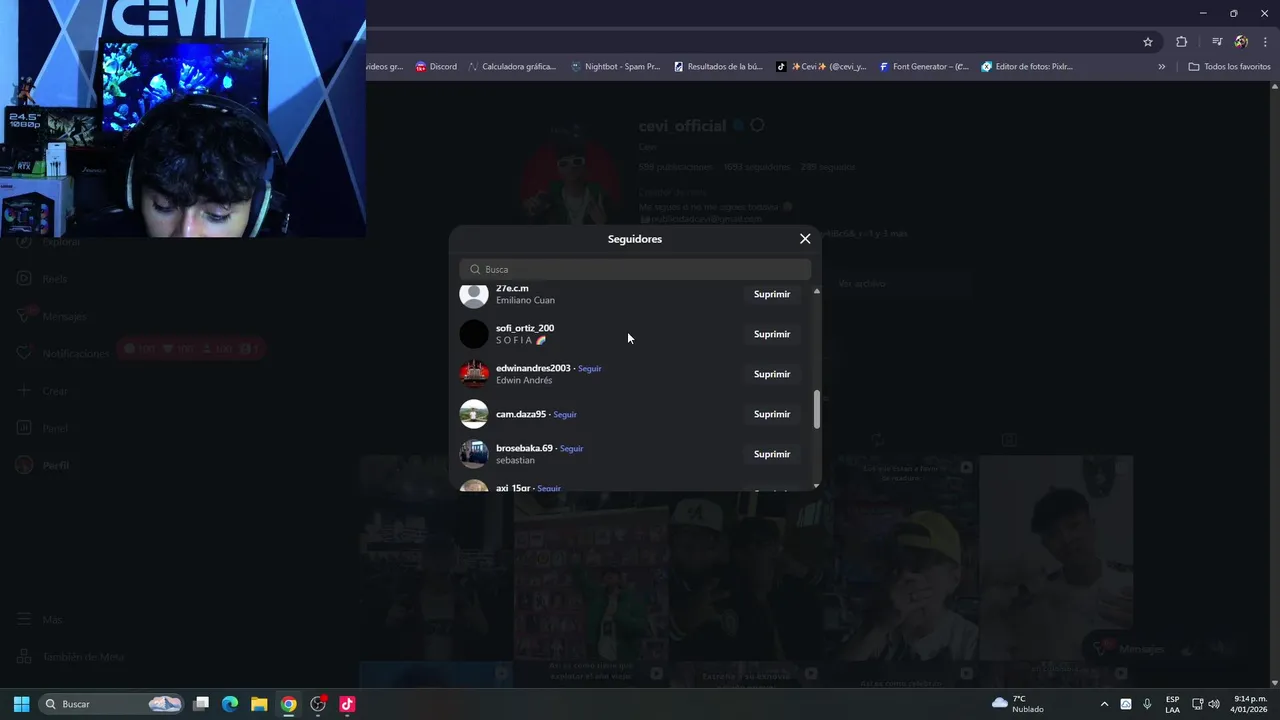This screenshot has width=1280, height=720.
Task: Open the Chrome three-dot menu
Action: point(1266,42)
